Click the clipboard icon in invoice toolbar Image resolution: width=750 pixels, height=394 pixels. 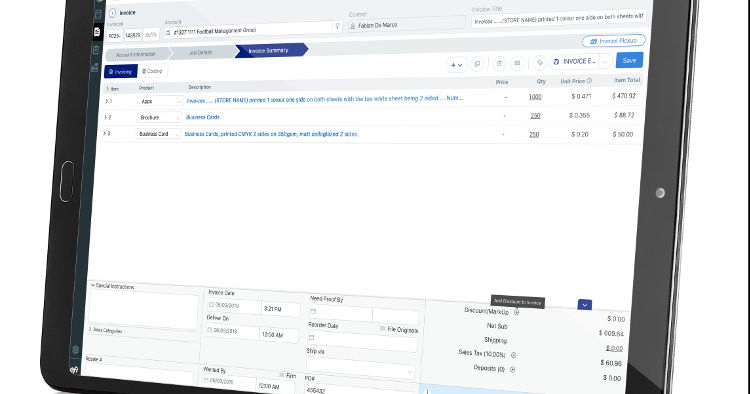click(x=499, y=63)
